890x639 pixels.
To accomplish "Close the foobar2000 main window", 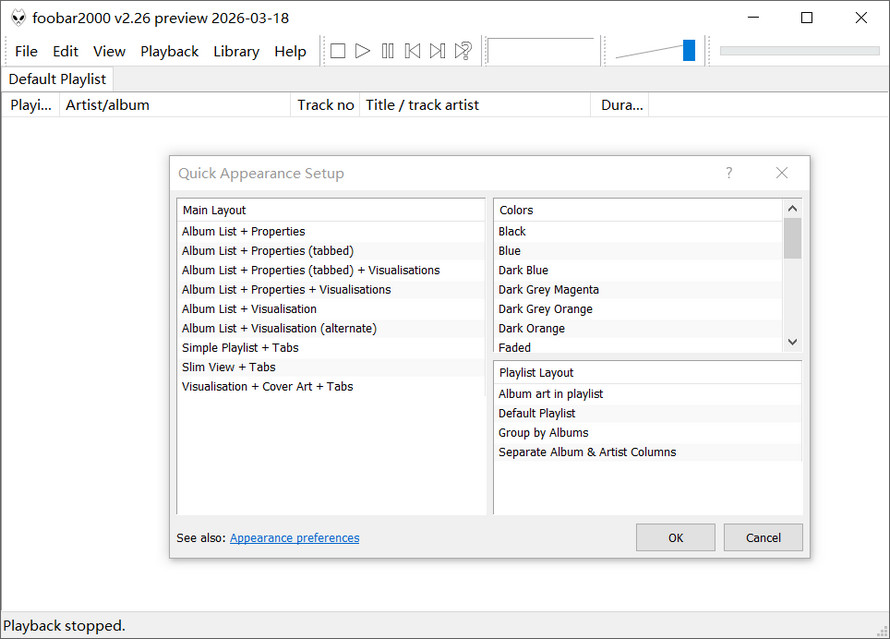I will (861, 18).
